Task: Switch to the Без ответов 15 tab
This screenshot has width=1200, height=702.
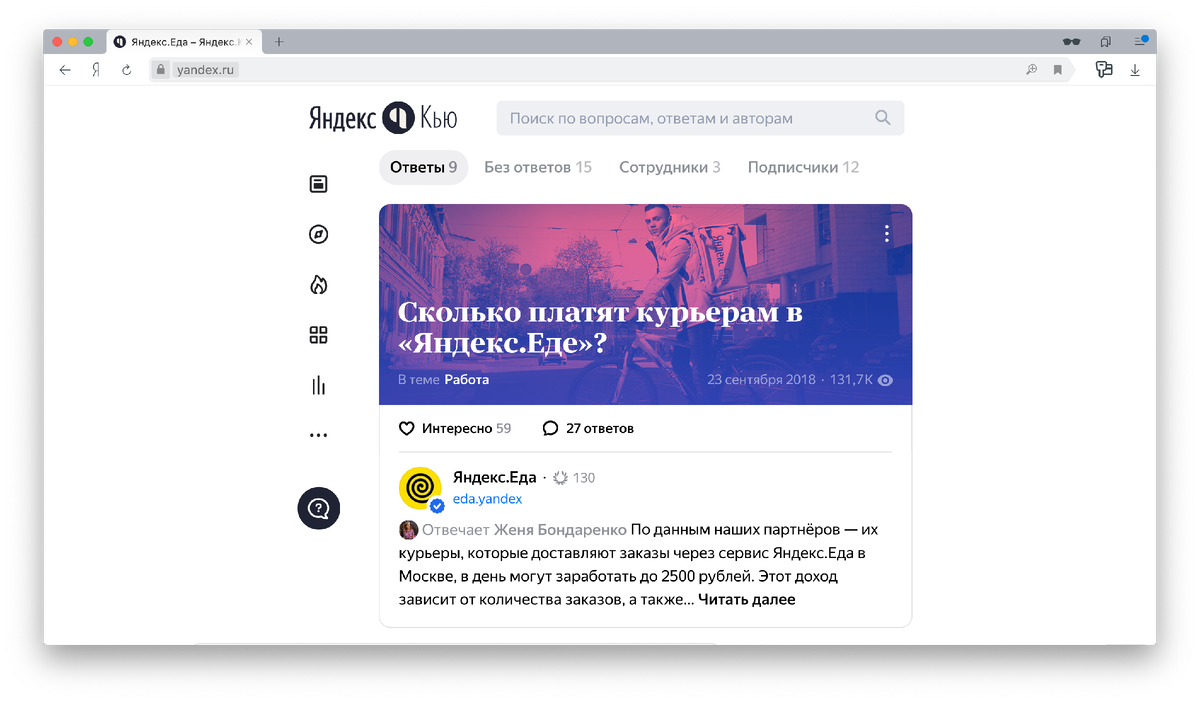Action: 538,167
